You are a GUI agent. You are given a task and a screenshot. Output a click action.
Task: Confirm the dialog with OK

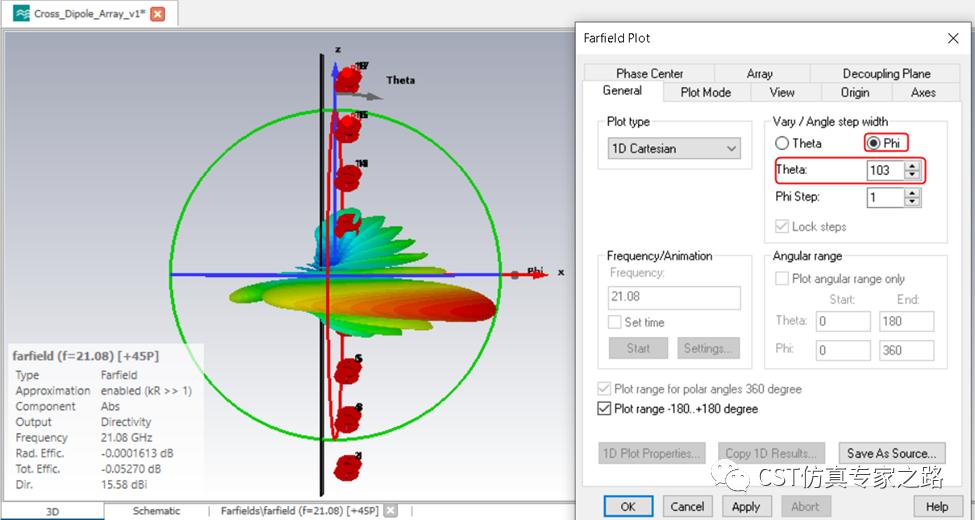(628, 506)
